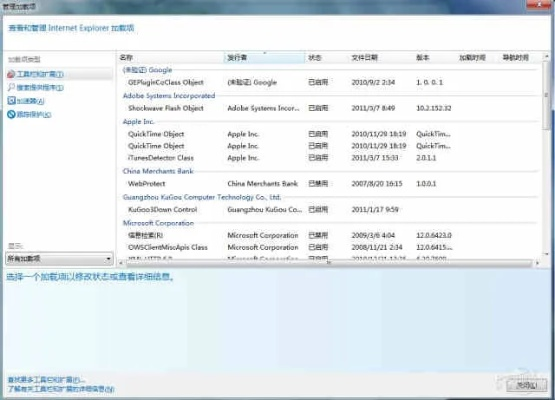The height and width of the screenshot is (400, 555).
Task: Click the file date 2007/8/20 16:15
Action: (x=377, y=183)
